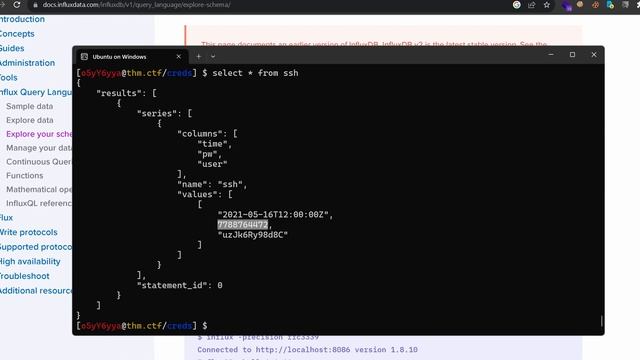Click "statement_id": 0 line in terminal
This screenshot has width=640, height=360.
pyautogui.click(x=180, y=285)
